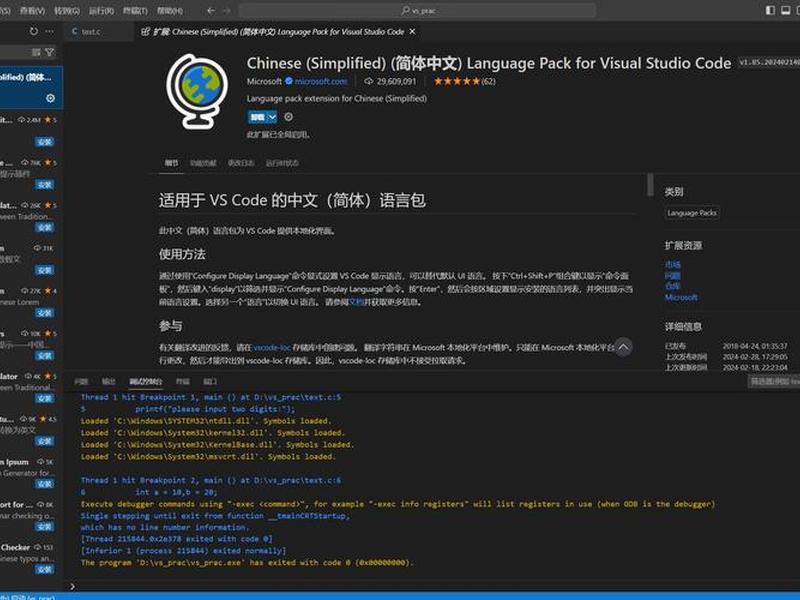Switch to the test.c editor tab
Viewport: 800px width, 600px height.
tap(91, 32)
